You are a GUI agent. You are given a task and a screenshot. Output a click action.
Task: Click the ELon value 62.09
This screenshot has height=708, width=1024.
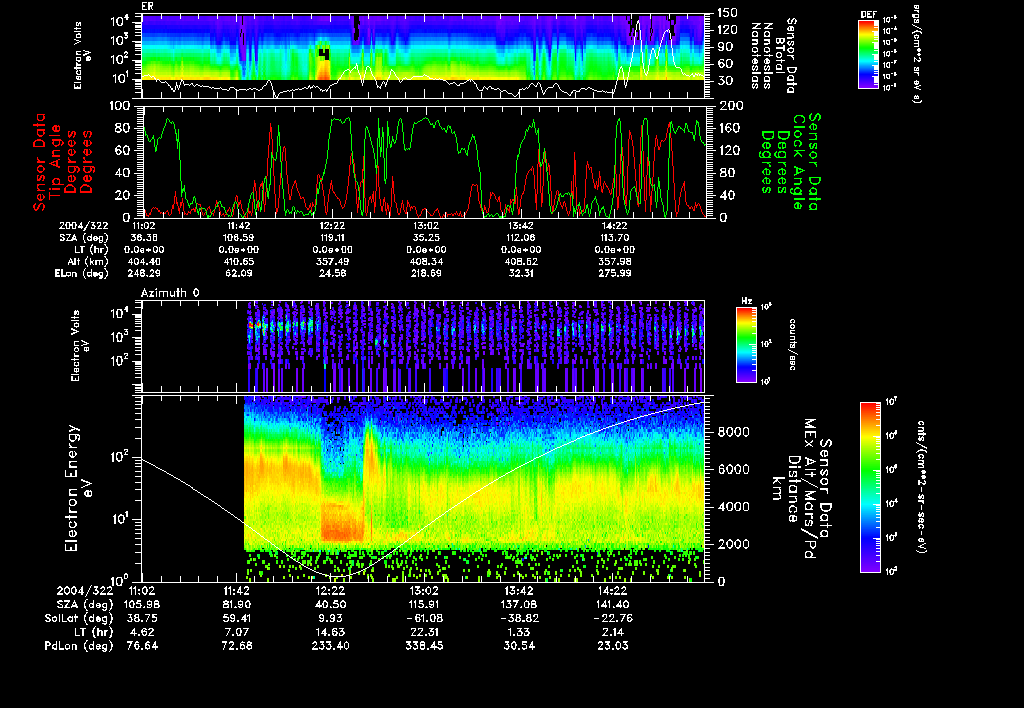point(238,273)
